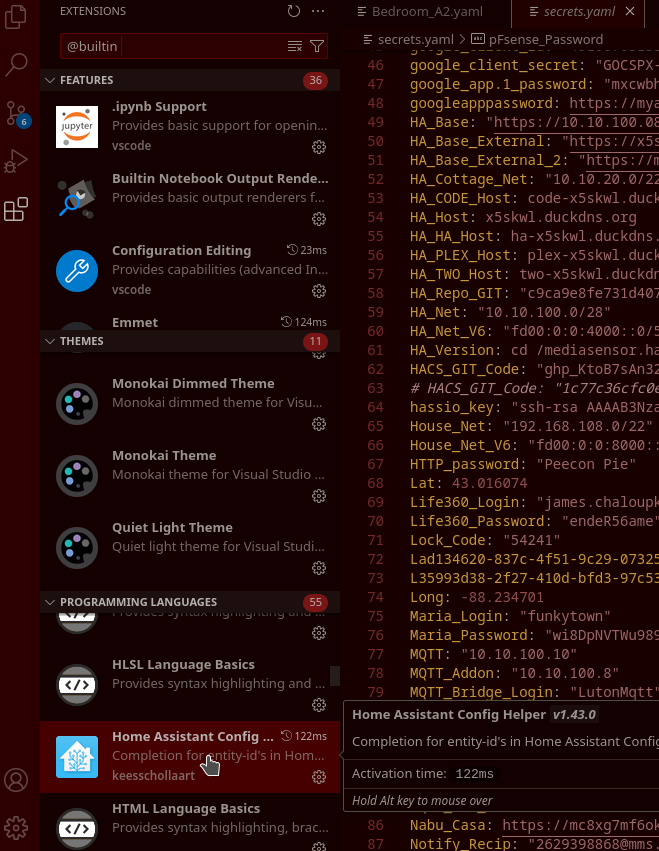Open Extensions views and more actions menu
Screen dimensions: 659x851
point(318,11)
